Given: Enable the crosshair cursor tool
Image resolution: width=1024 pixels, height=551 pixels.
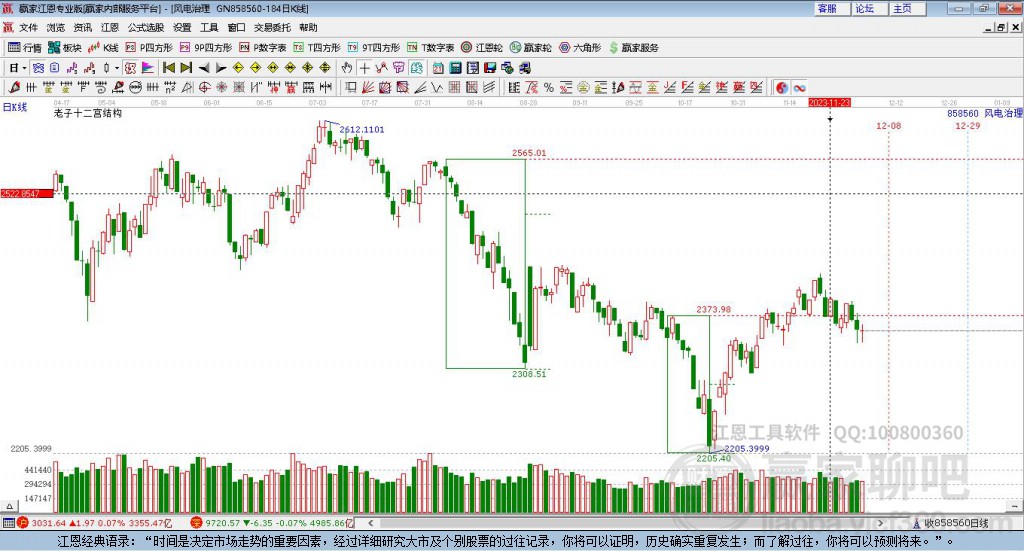Looking at the screenshot, I should pyautogui.click(x=364, y=68).
